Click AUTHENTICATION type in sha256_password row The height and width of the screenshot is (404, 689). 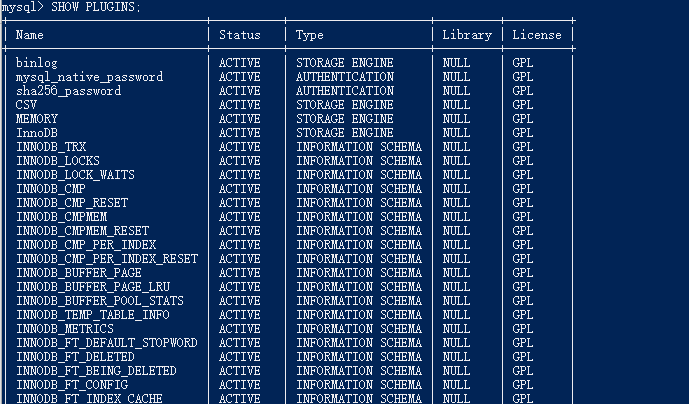tap(344, 91)
